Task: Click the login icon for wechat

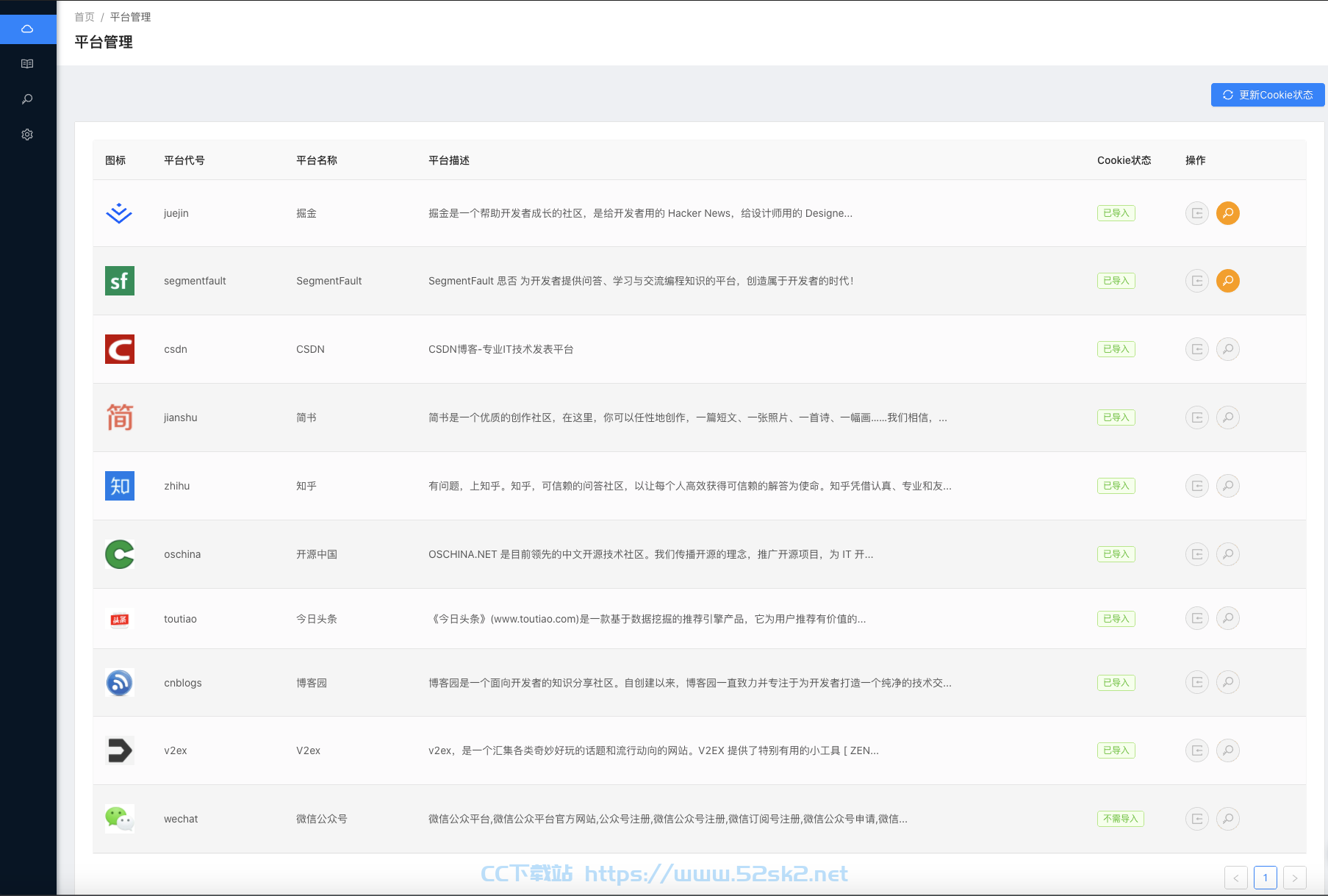Action: 1197,819
